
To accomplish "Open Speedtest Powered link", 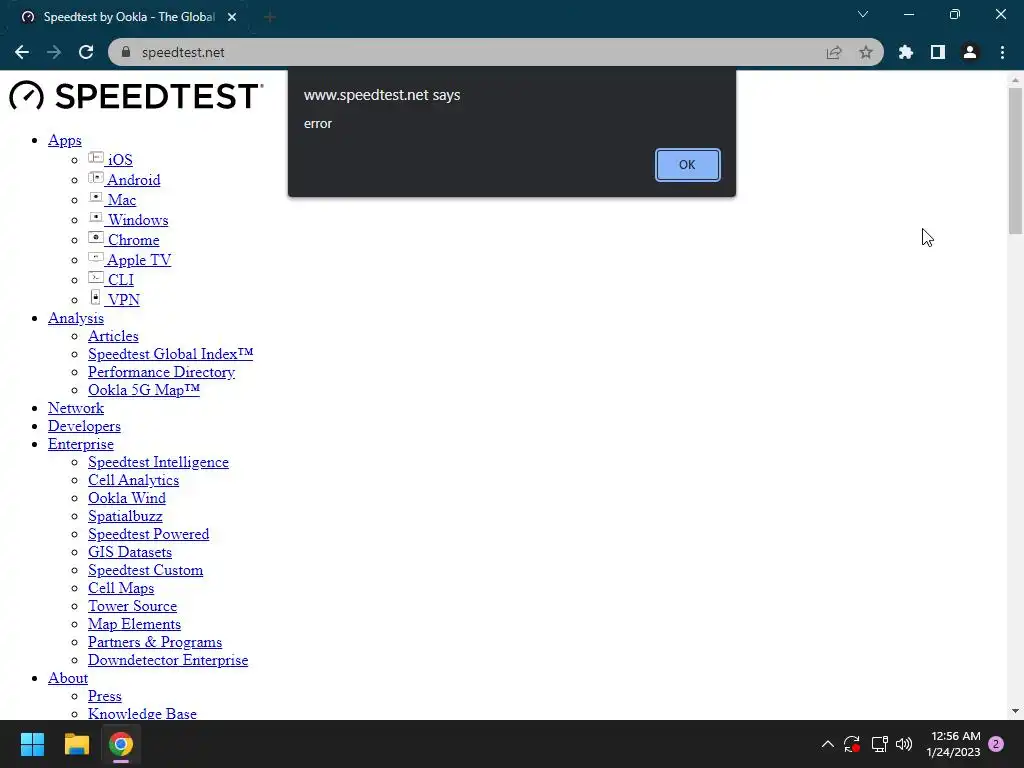I will tap(148, 534).
